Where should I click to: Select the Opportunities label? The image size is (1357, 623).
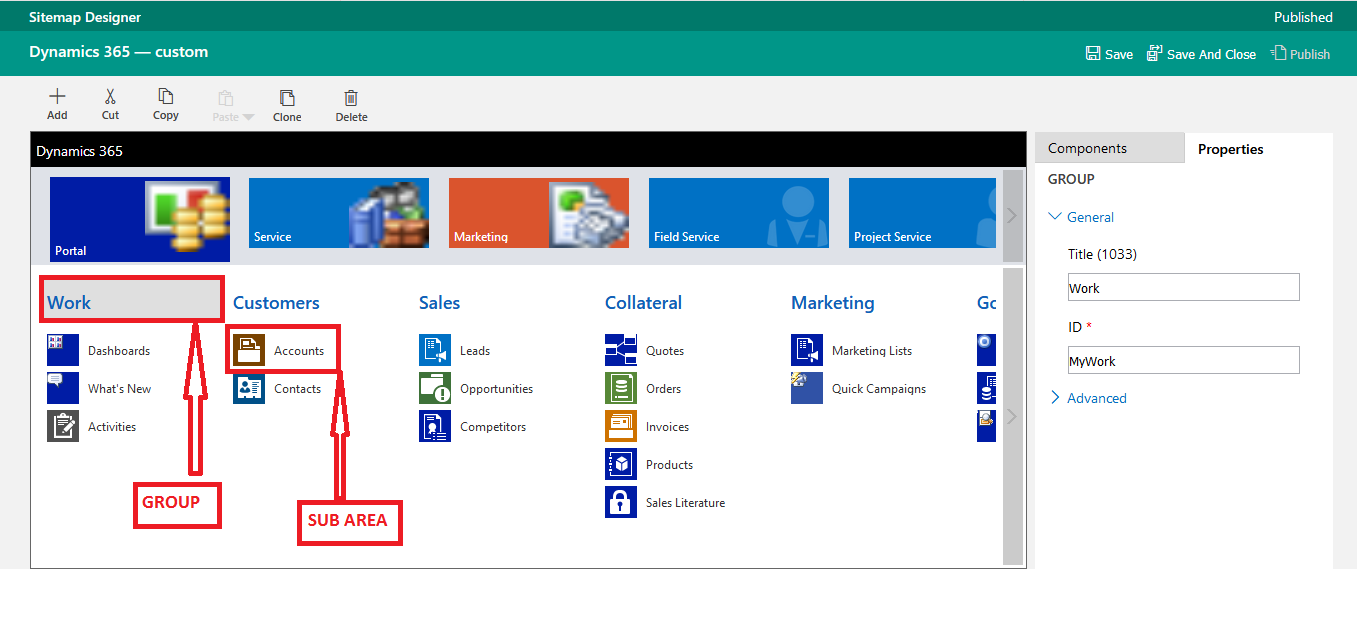[496, 389]
